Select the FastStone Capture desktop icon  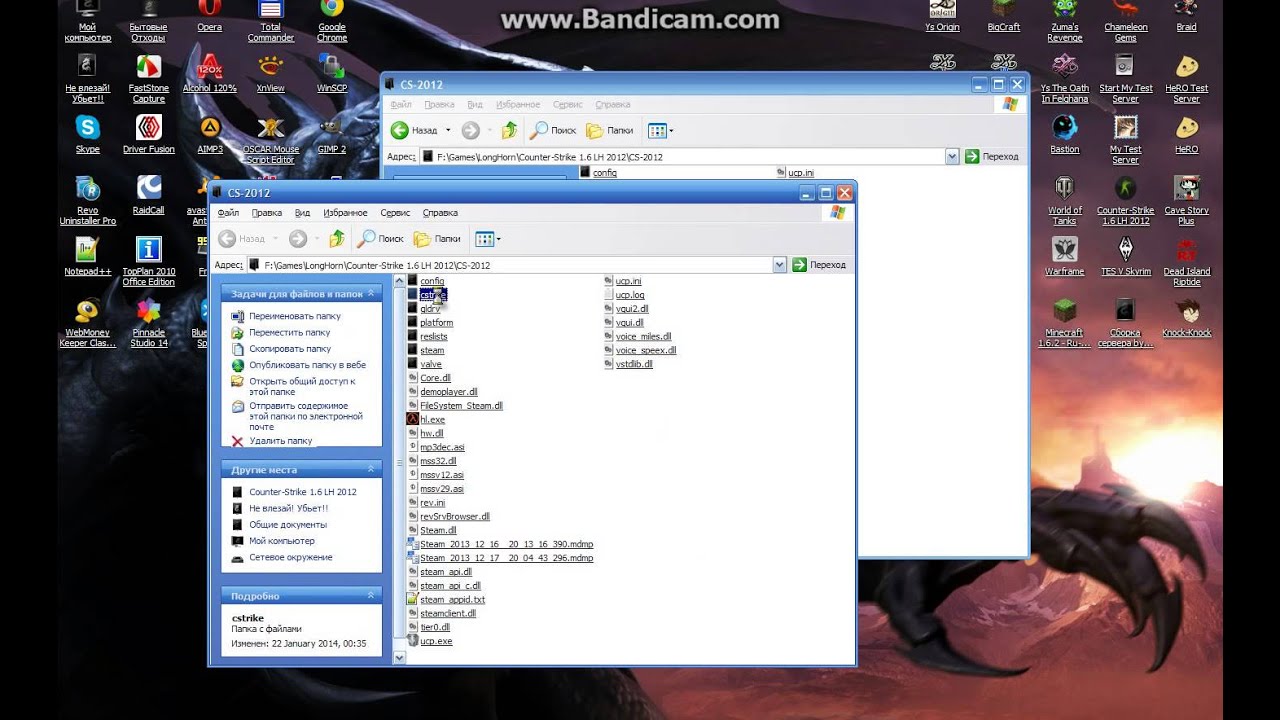[x=148, y=78]
